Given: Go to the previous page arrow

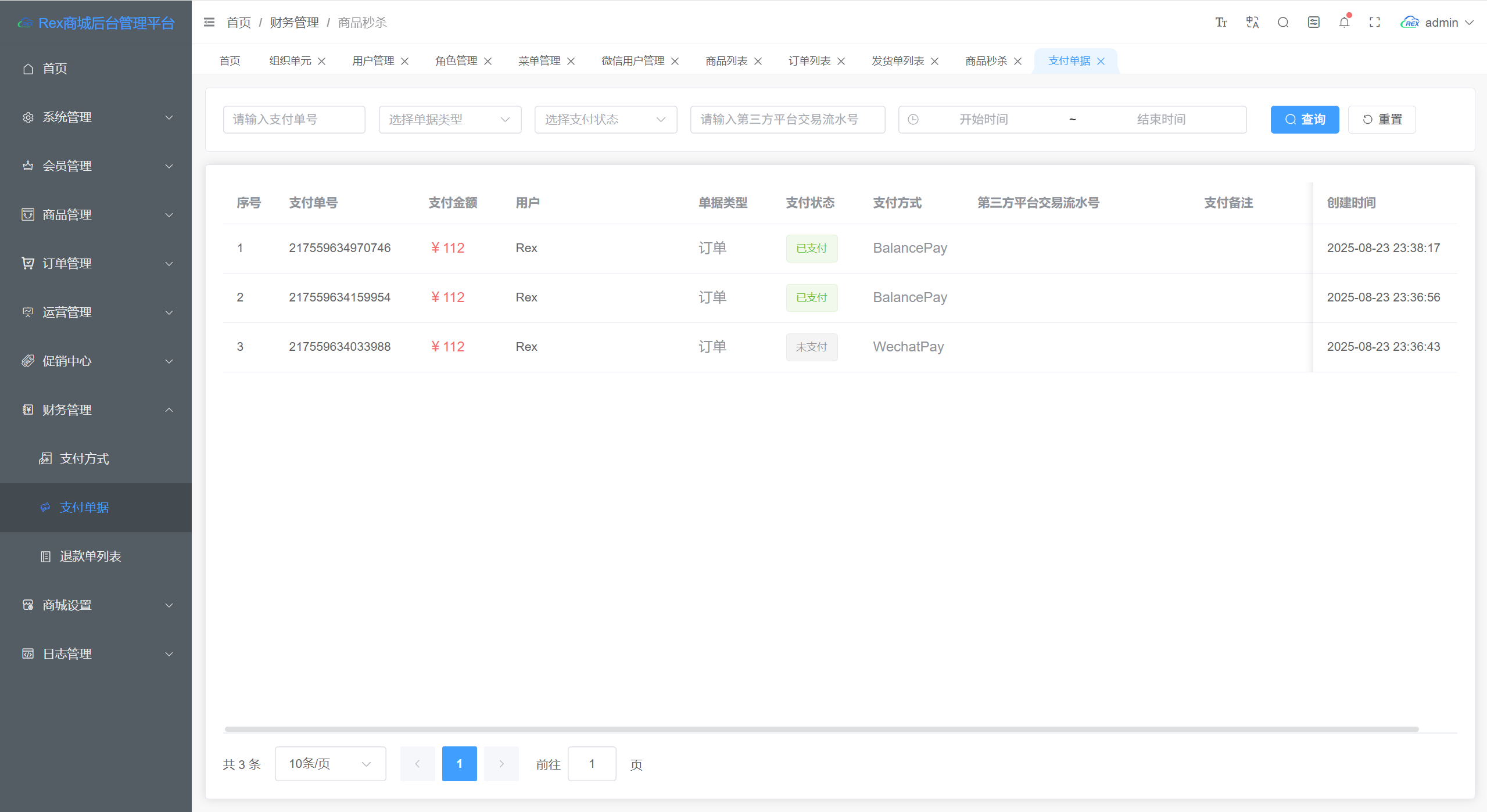Looking at the screenshot, I should point(417,764).
